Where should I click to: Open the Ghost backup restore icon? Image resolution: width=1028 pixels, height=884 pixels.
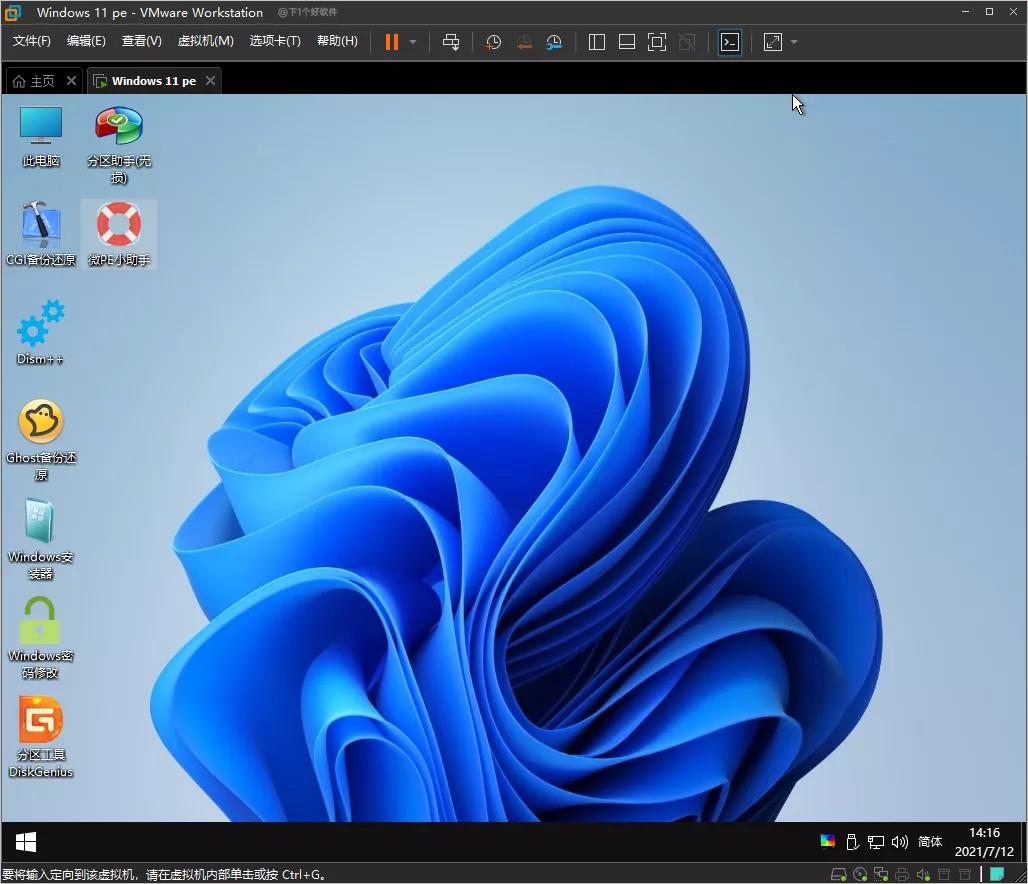pos(41,424)
